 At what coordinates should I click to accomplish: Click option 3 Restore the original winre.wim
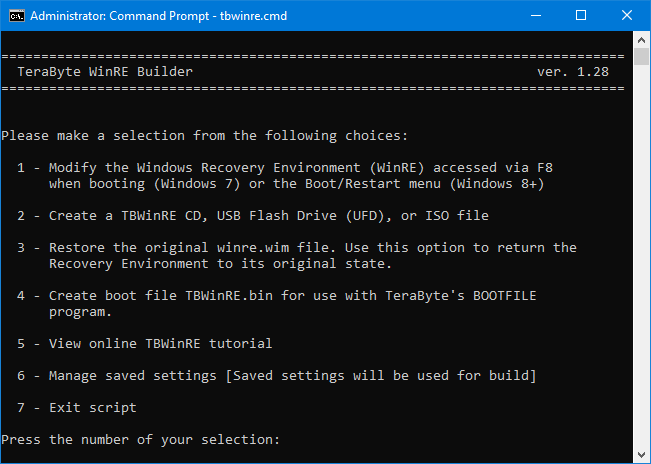[x=297, y=256]
